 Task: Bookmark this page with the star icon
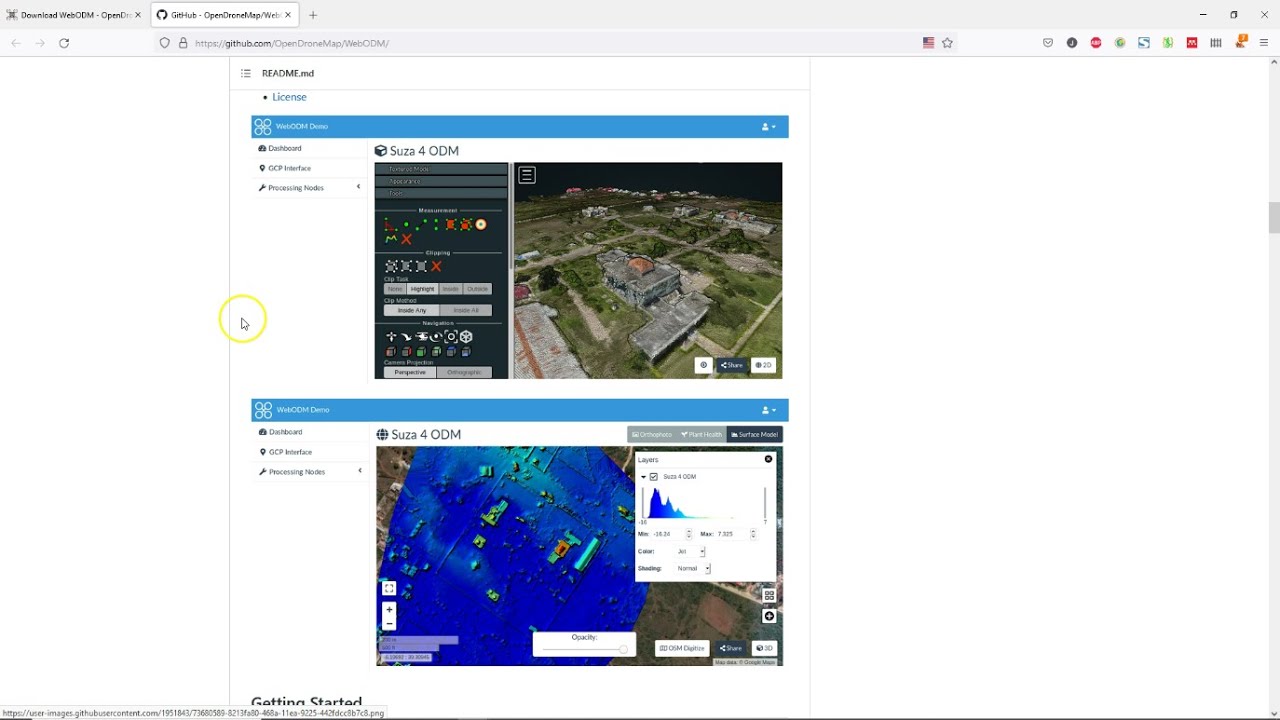[947, 43]
